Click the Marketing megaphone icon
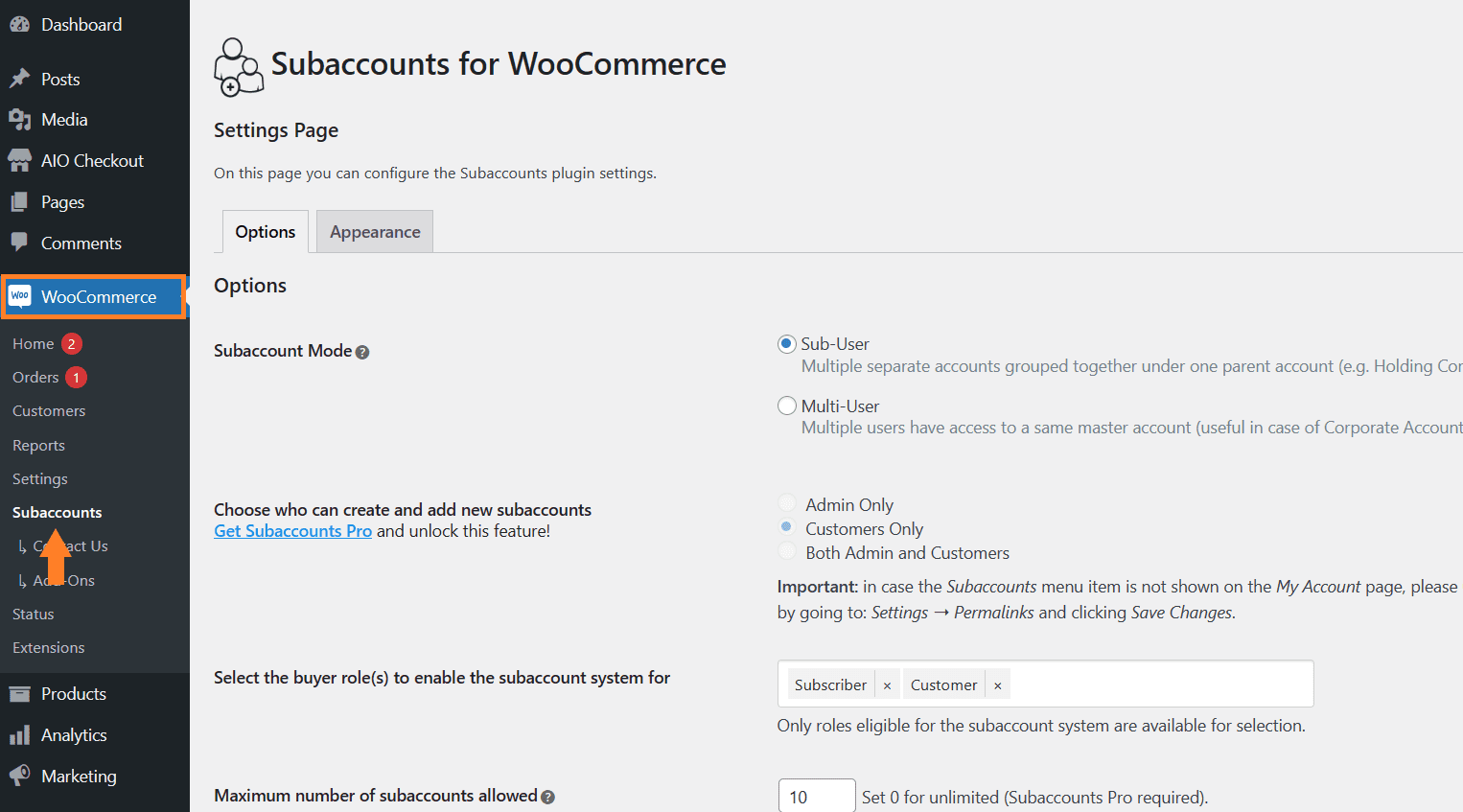The image size is (1463, 812). 19,776
